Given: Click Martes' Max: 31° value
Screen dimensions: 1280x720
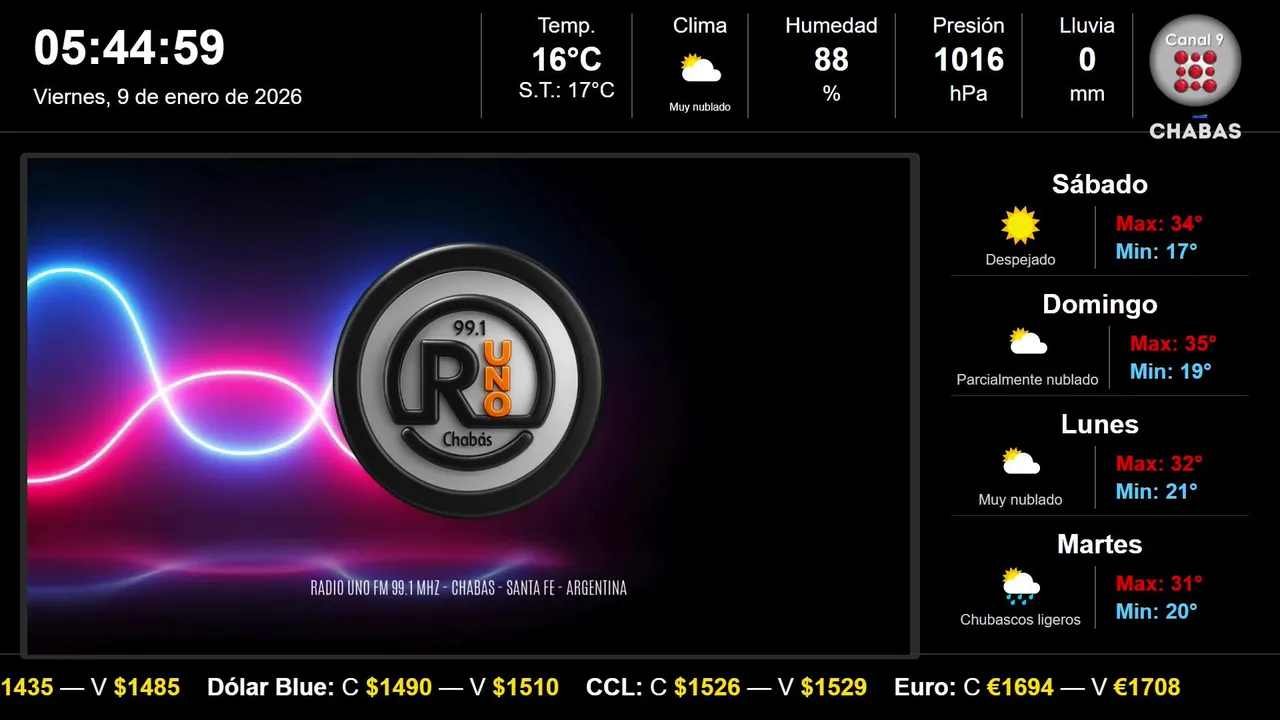Looking at the screenshot, I should (x=1159, y=583).
